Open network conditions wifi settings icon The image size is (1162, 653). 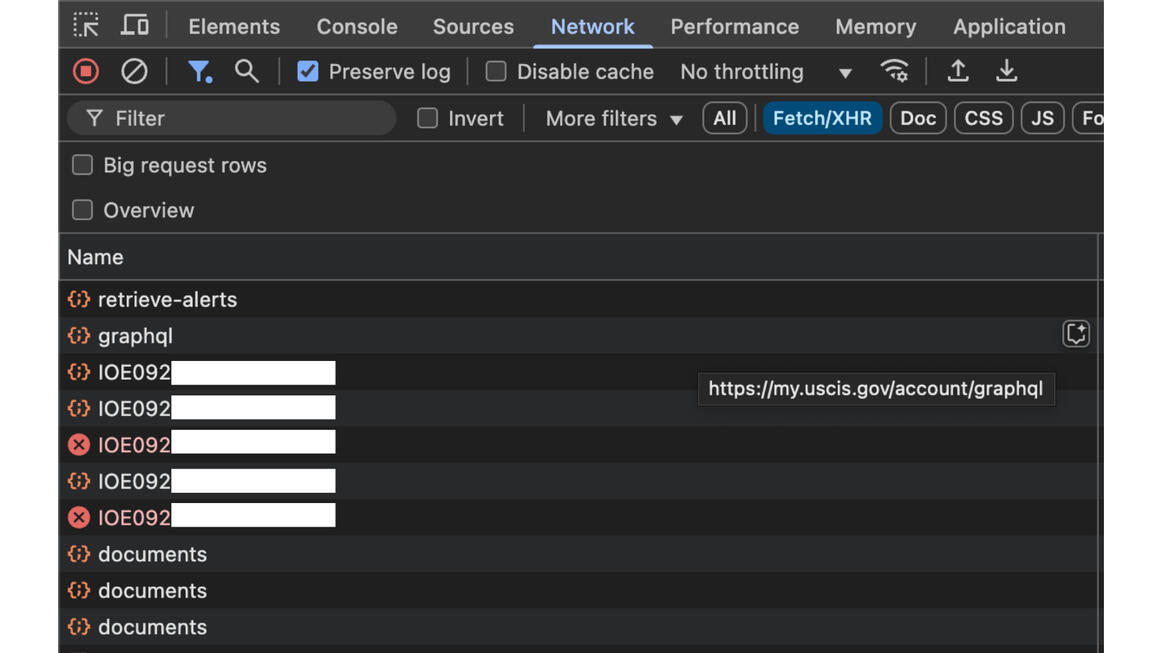coord(894,71)
